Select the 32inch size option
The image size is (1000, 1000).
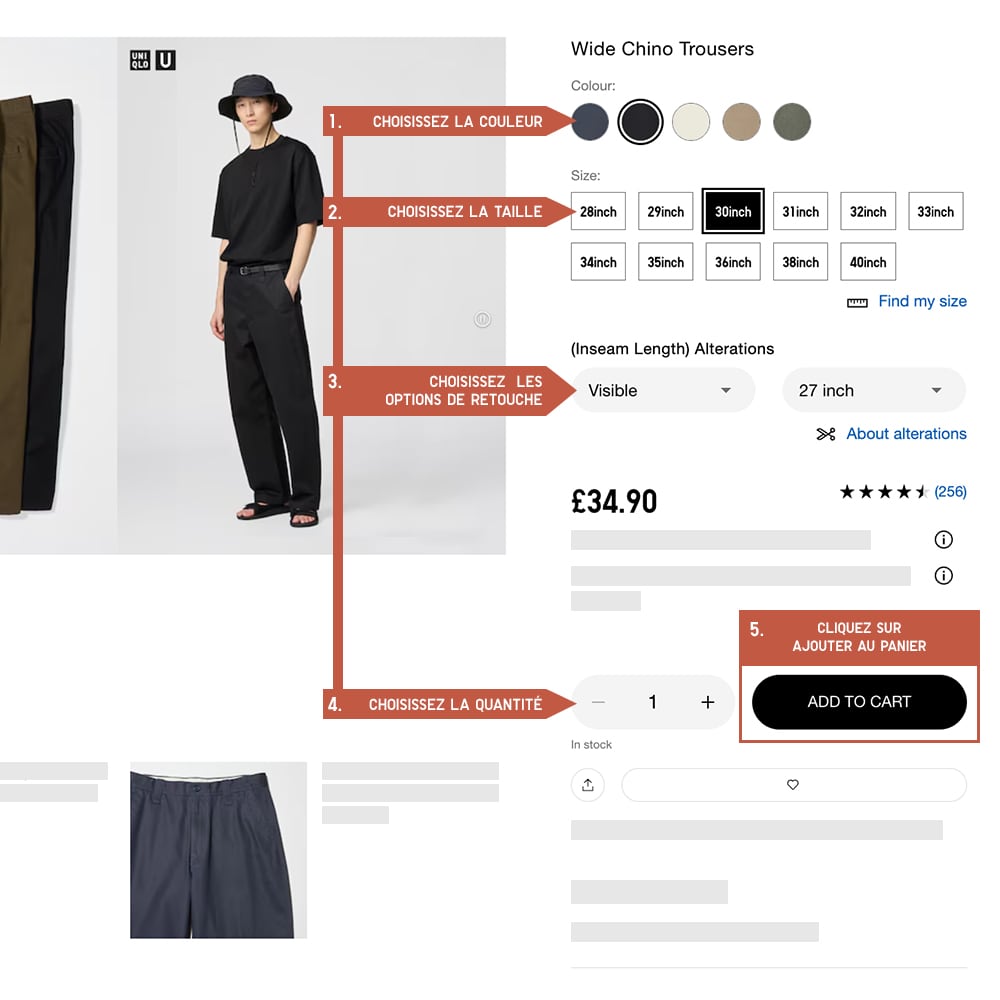[868, 211]
